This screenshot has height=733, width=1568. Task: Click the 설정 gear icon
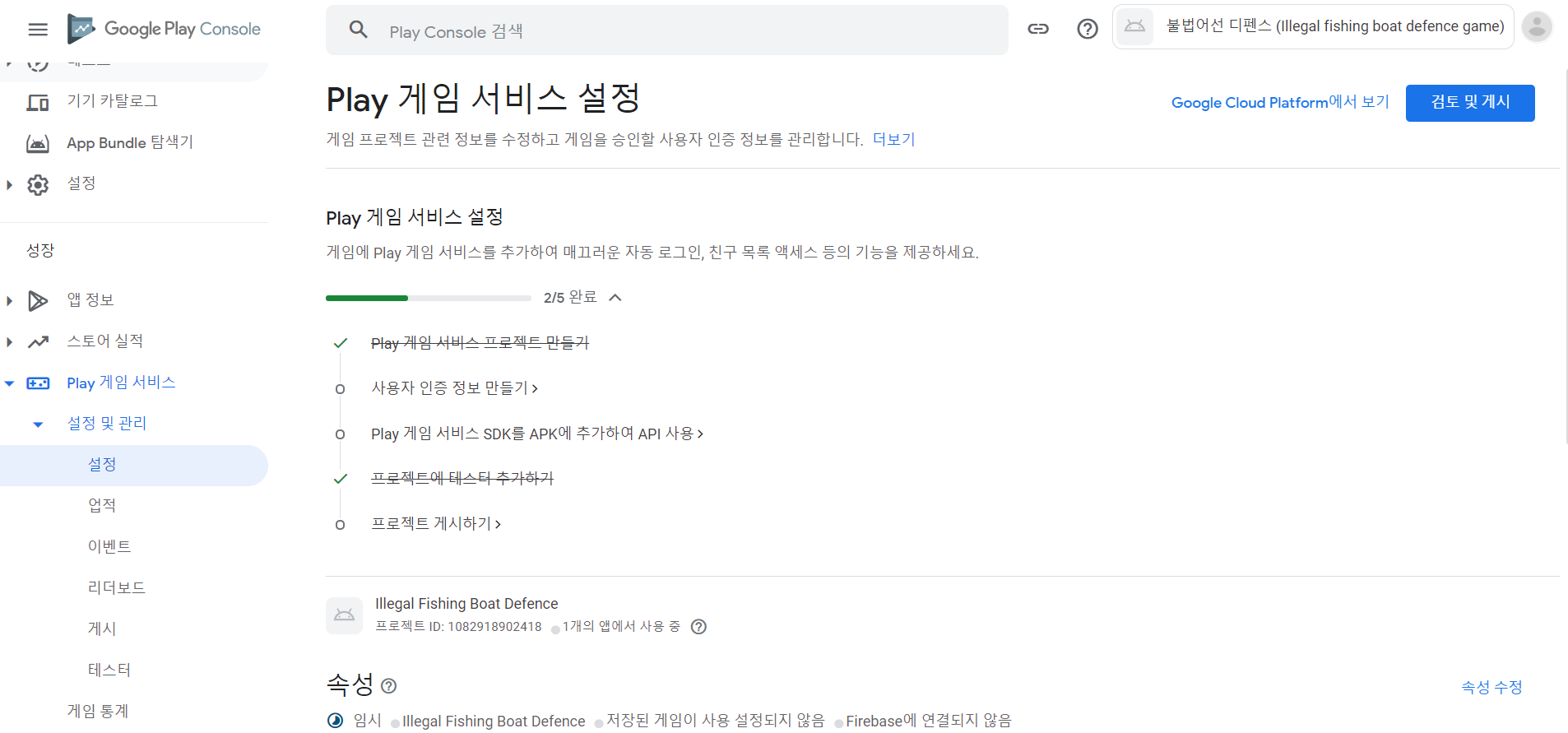(38, 184)
